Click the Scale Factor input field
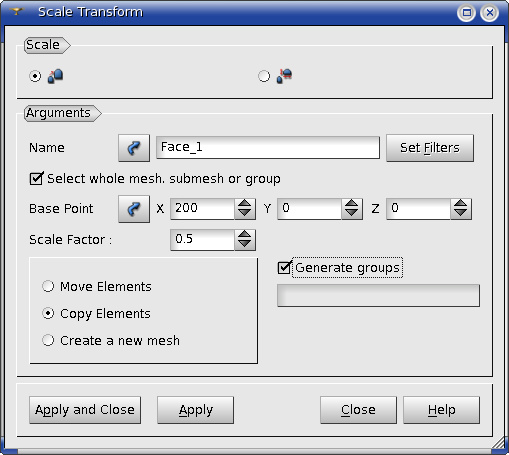 point(202,240)
